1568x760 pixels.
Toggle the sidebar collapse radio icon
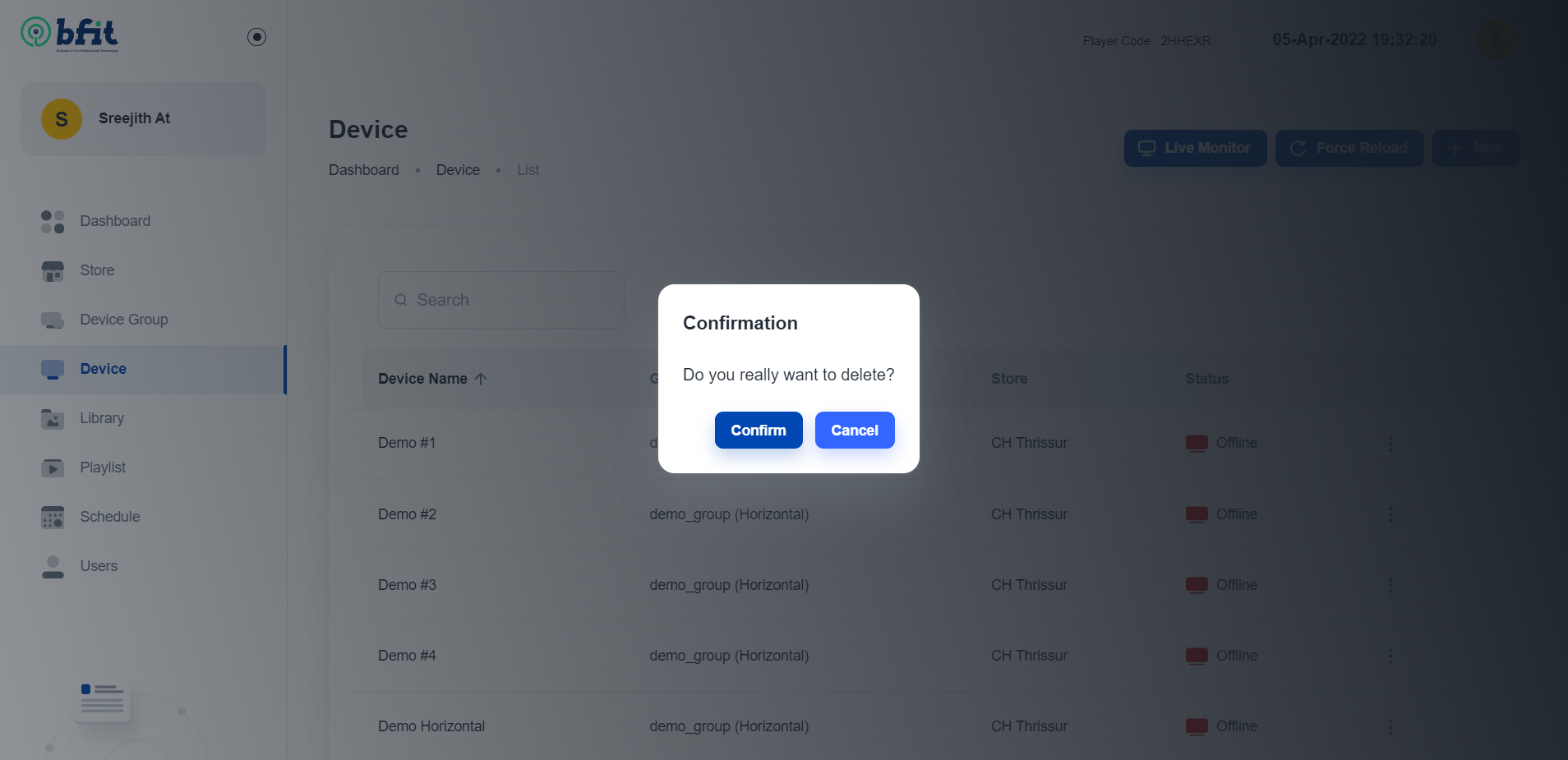click(256, 37)
